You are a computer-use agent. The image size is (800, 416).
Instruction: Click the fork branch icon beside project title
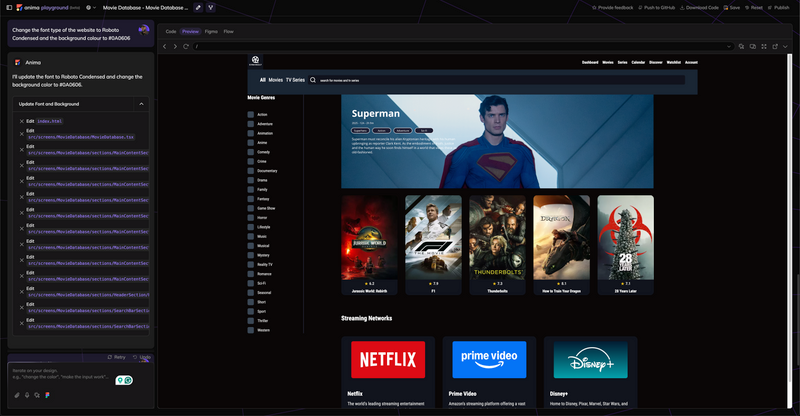tap(210, 8)
